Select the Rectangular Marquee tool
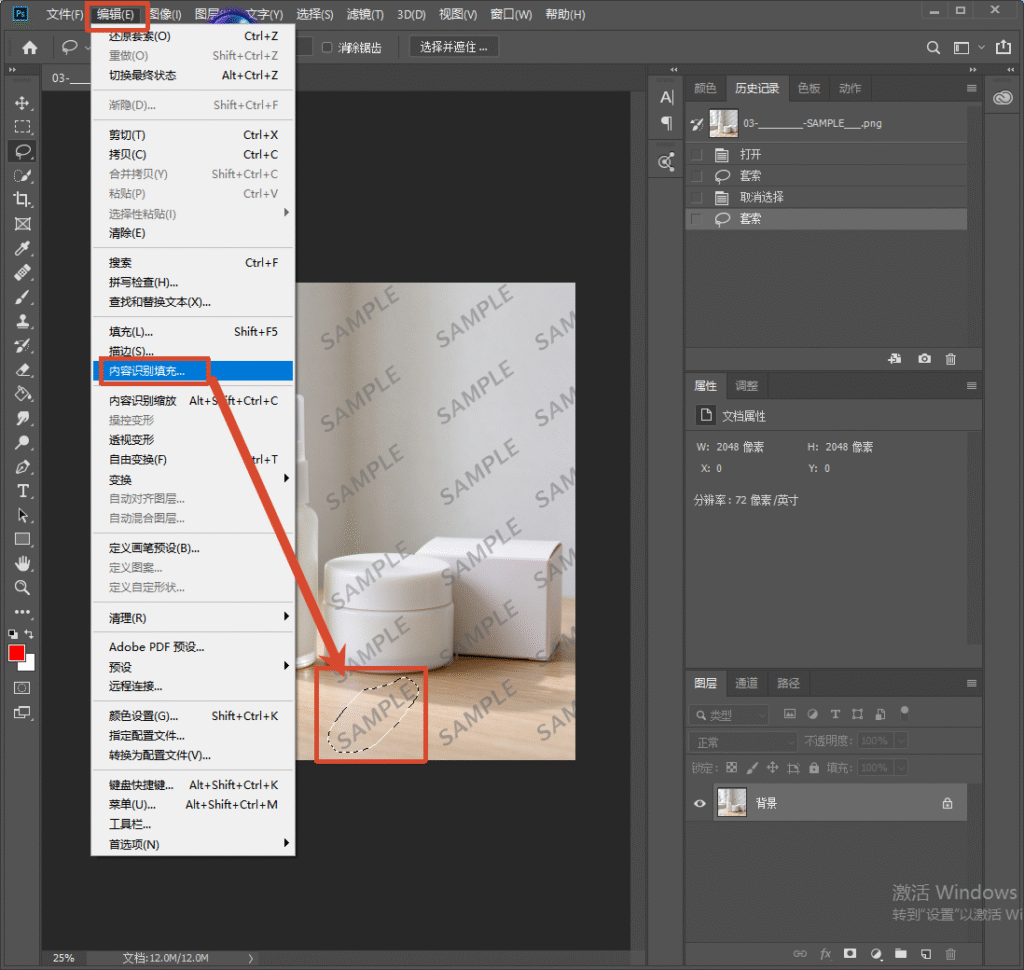Image resolution: width=1024 pixels, height=970 pixels. point(22,127)
